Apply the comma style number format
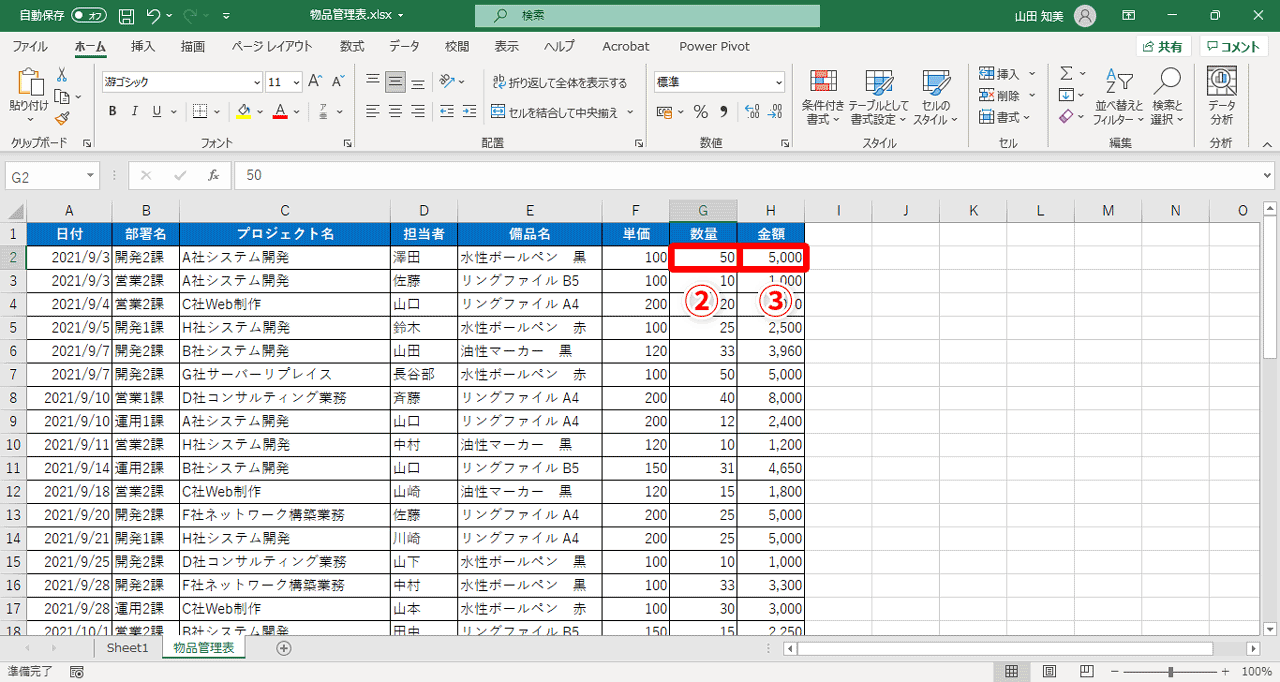The height and width of the screenshot is (682, 1280). pos(722,113)
